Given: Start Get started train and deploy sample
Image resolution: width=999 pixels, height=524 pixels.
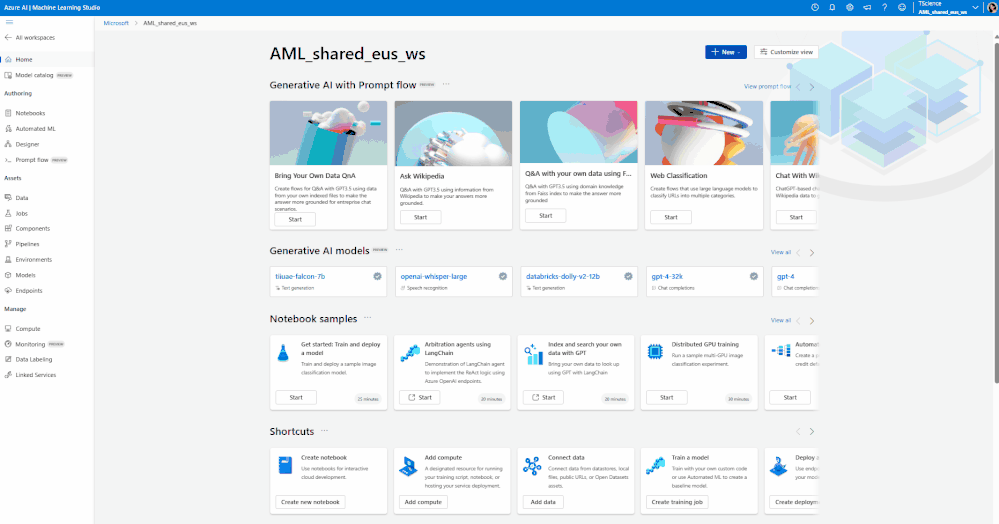Looking at the screenshot, I should (x=296, y=398).
